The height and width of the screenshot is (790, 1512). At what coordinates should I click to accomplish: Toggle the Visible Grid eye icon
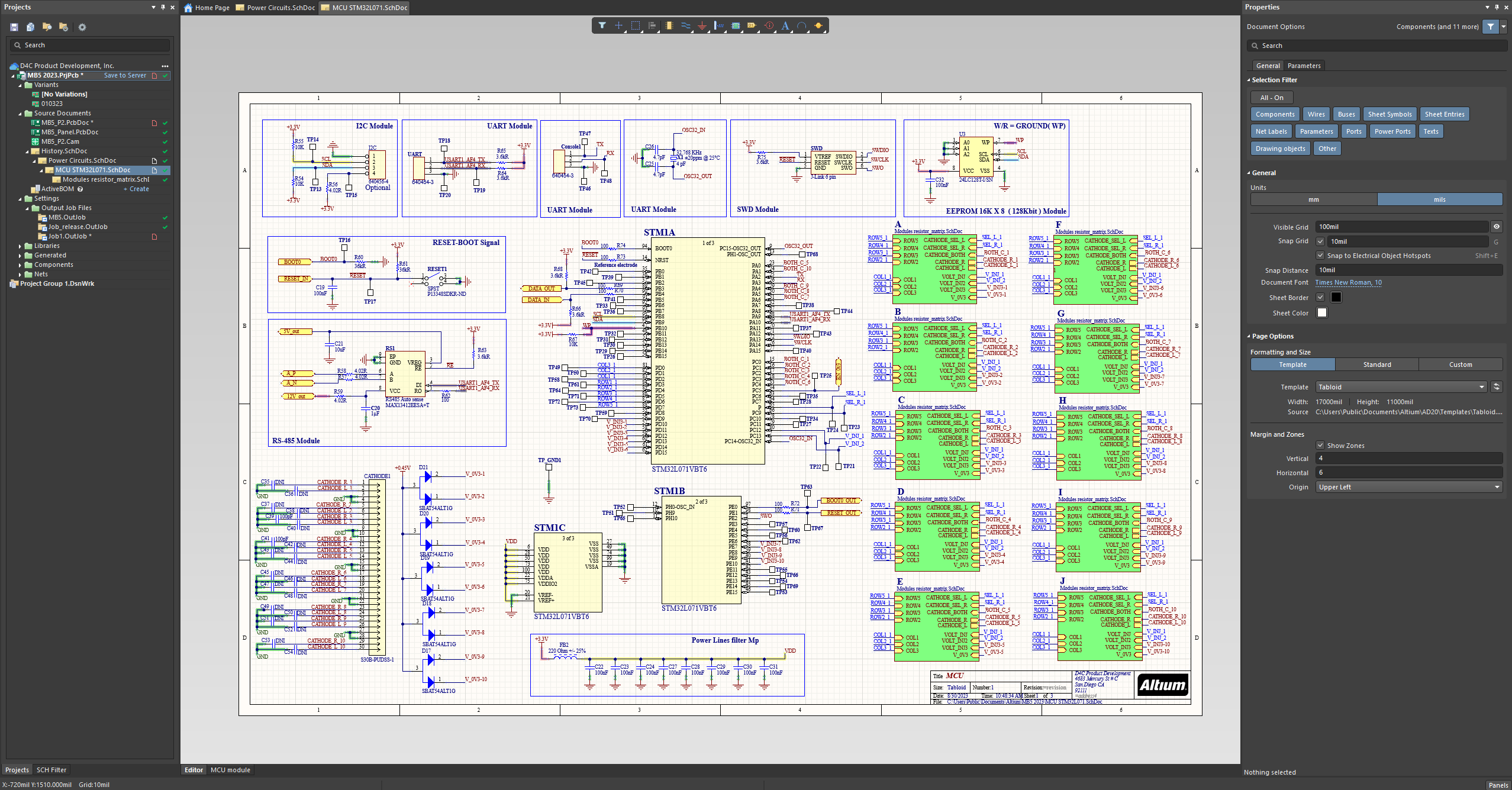click(1496, 227)
